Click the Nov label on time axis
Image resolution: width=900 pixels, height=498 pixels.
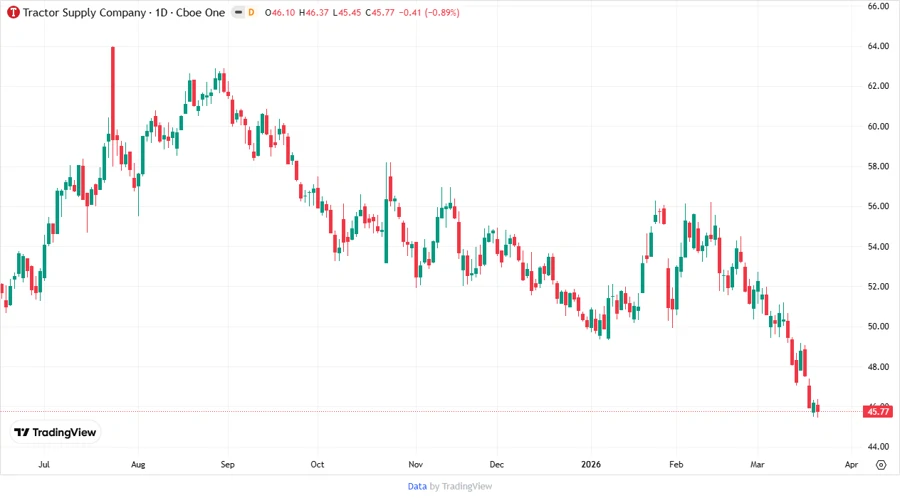coord(416,464)
